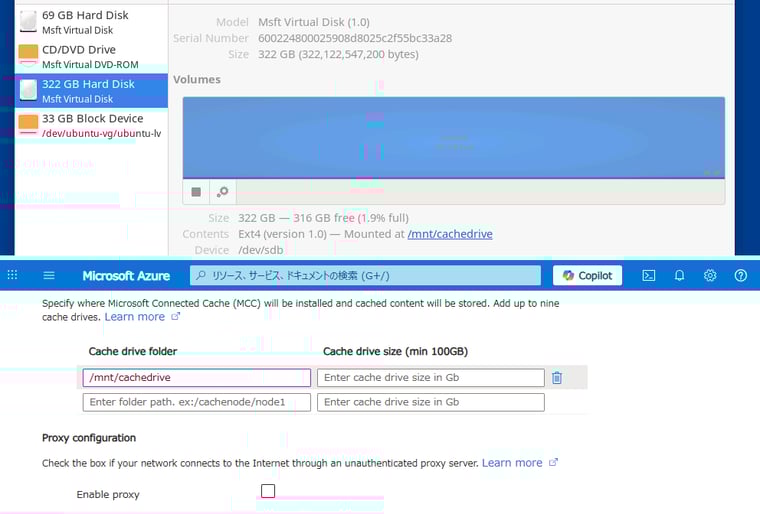This screenshot has height=514, width=760.
Task: Click the 'Volumes' section heading
Action: [197, 80]
